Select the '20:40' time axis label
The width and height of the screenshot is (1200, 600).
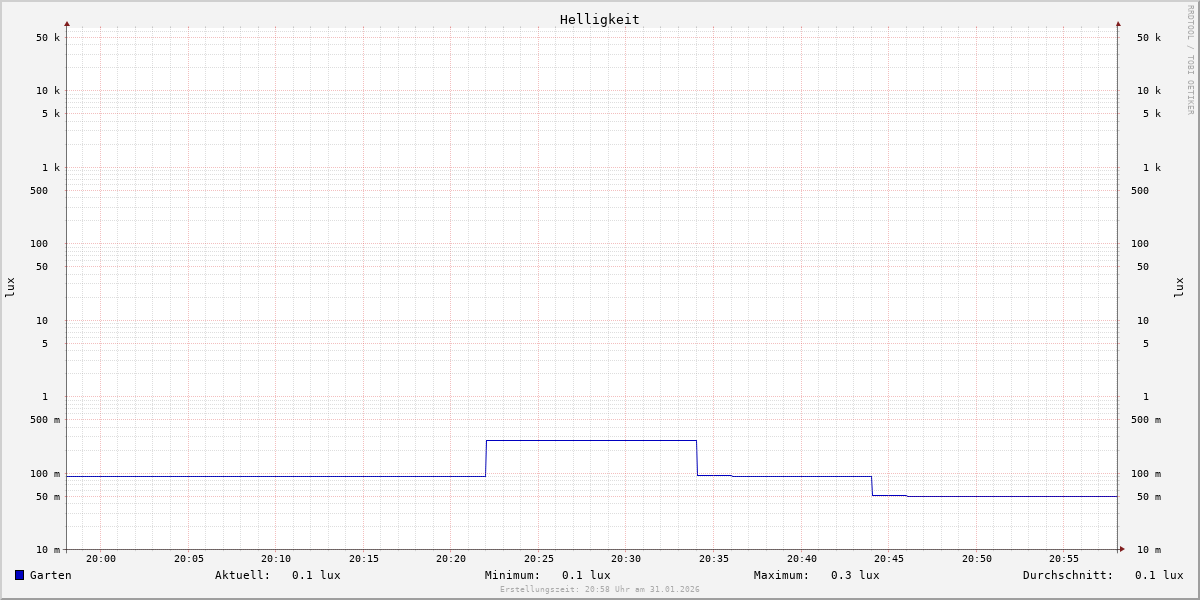coord(802,559)
